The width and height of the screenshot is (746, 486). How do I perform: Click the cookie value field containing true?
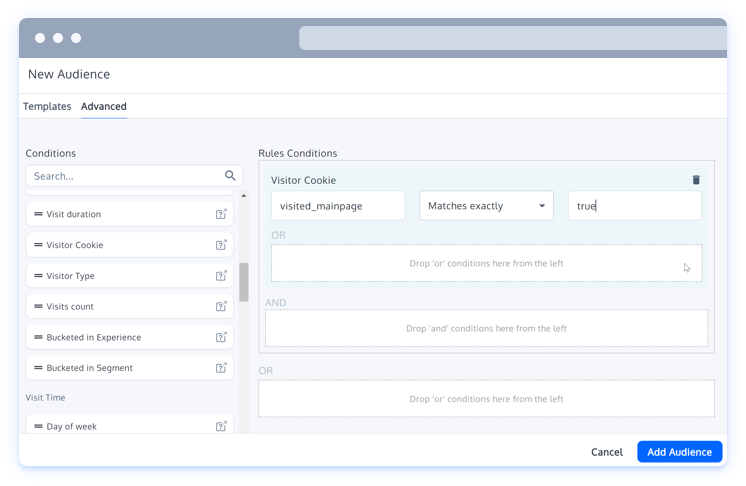[x=634, y=206]
